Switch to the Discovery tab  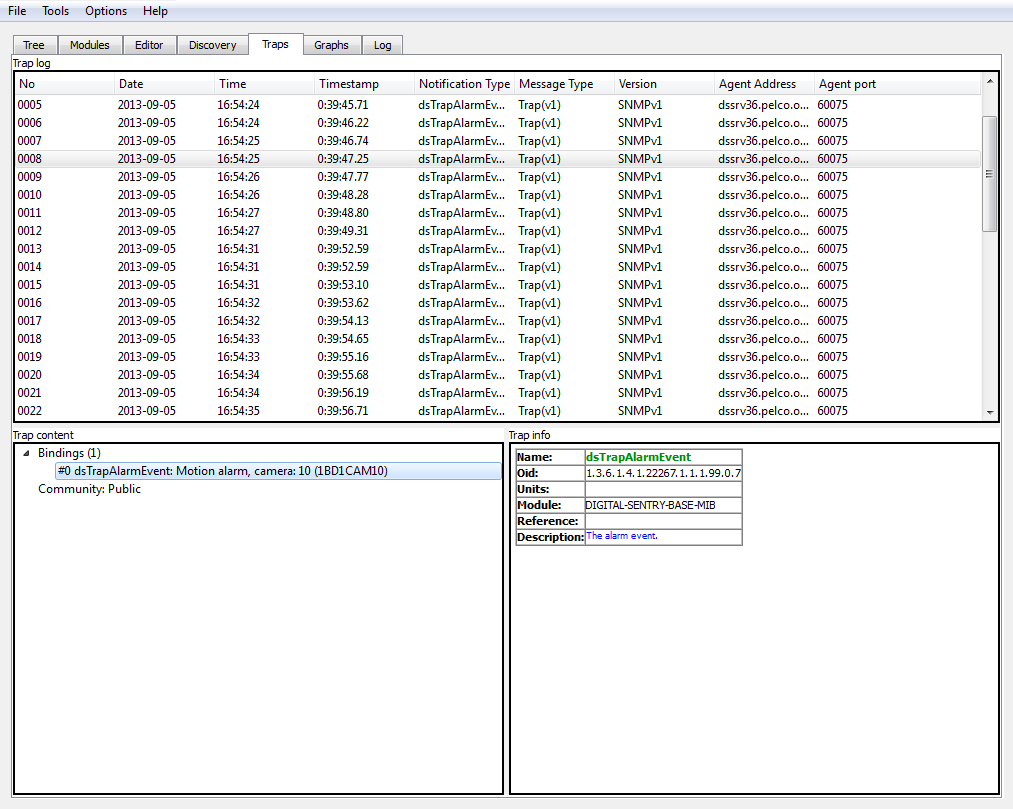(212, 45)
